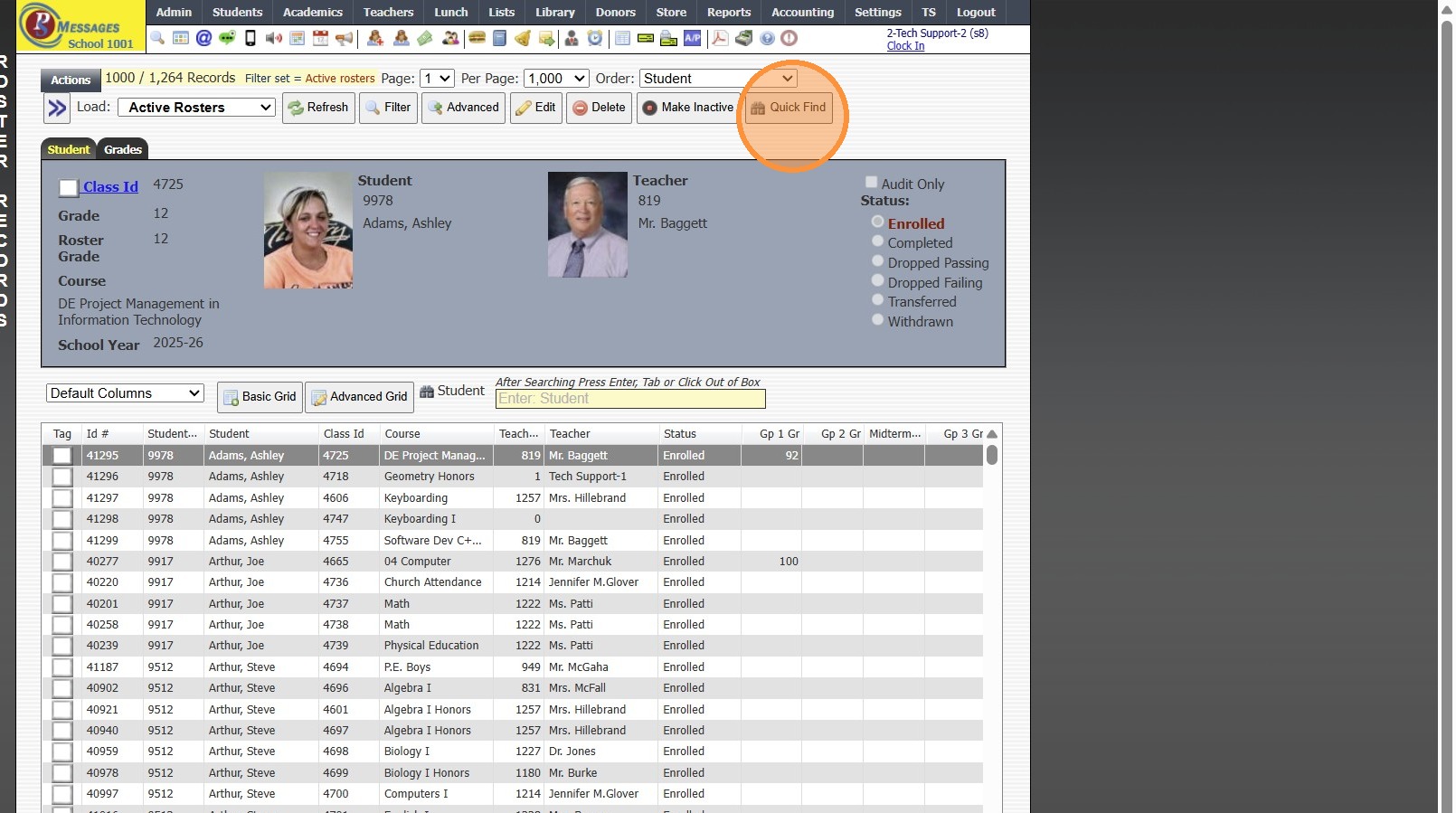Open the blue help question mark icon
Screen dimensions: 1456x813
tap(767, 38)
